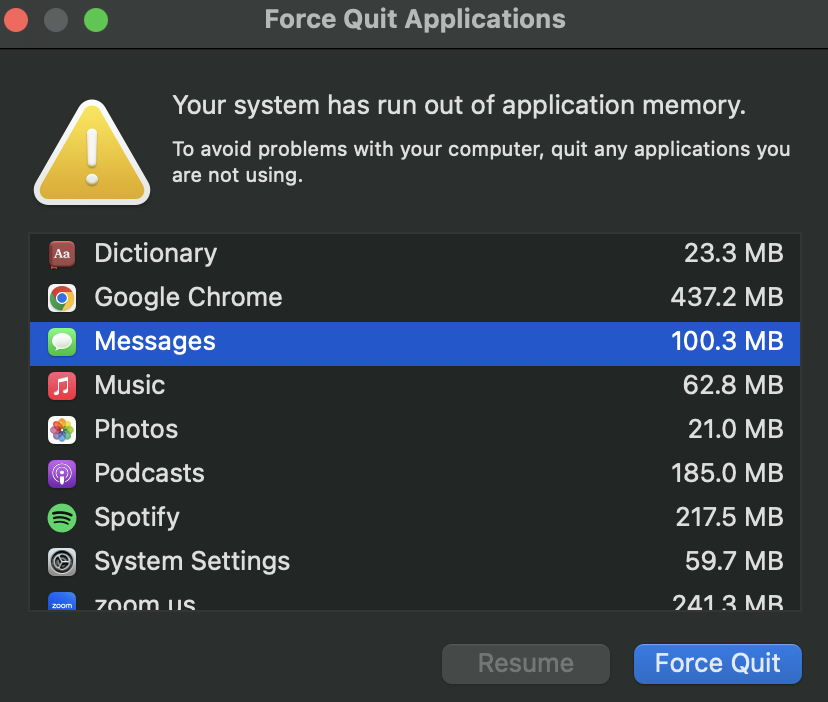Click the greyed-out Resume button

click(525, 664)
